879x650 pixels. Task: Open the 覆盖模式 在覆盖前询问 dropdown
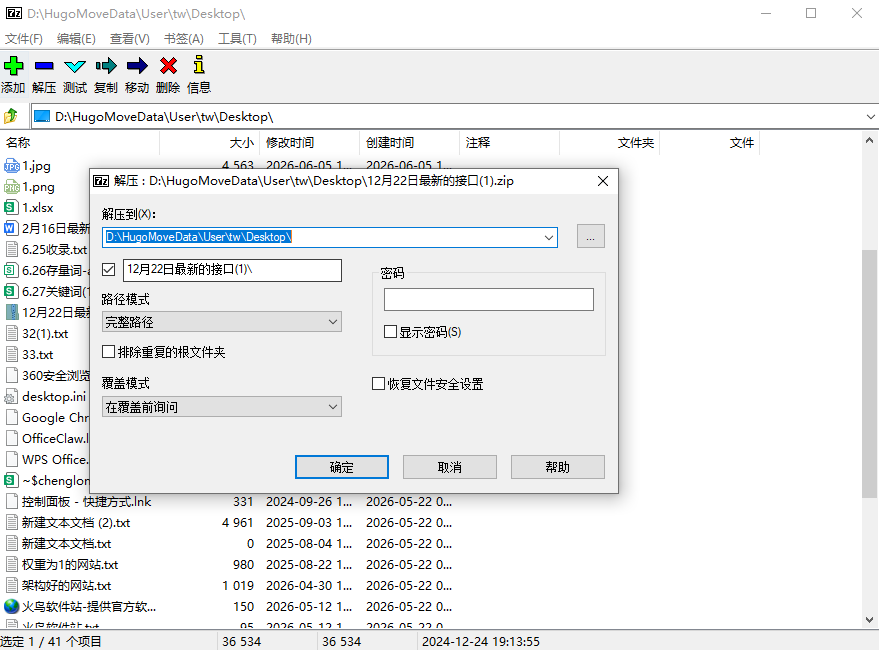pyautogui.click(x=222, y=407)
